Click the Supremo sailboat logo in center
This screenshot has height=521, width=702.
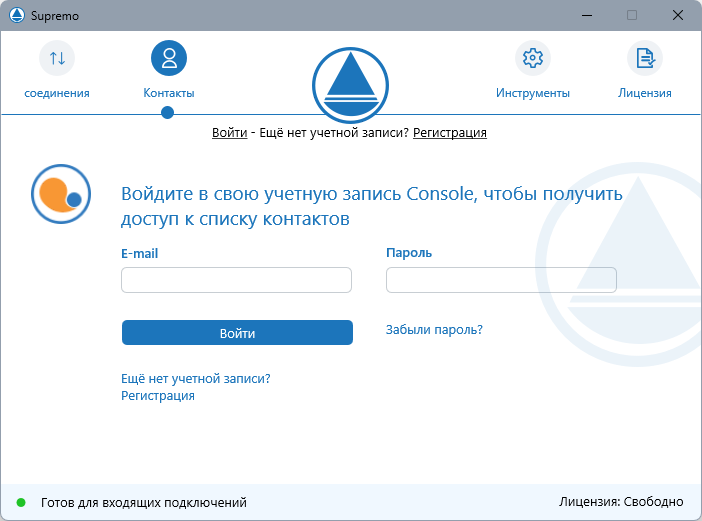[x=351, y=85]
